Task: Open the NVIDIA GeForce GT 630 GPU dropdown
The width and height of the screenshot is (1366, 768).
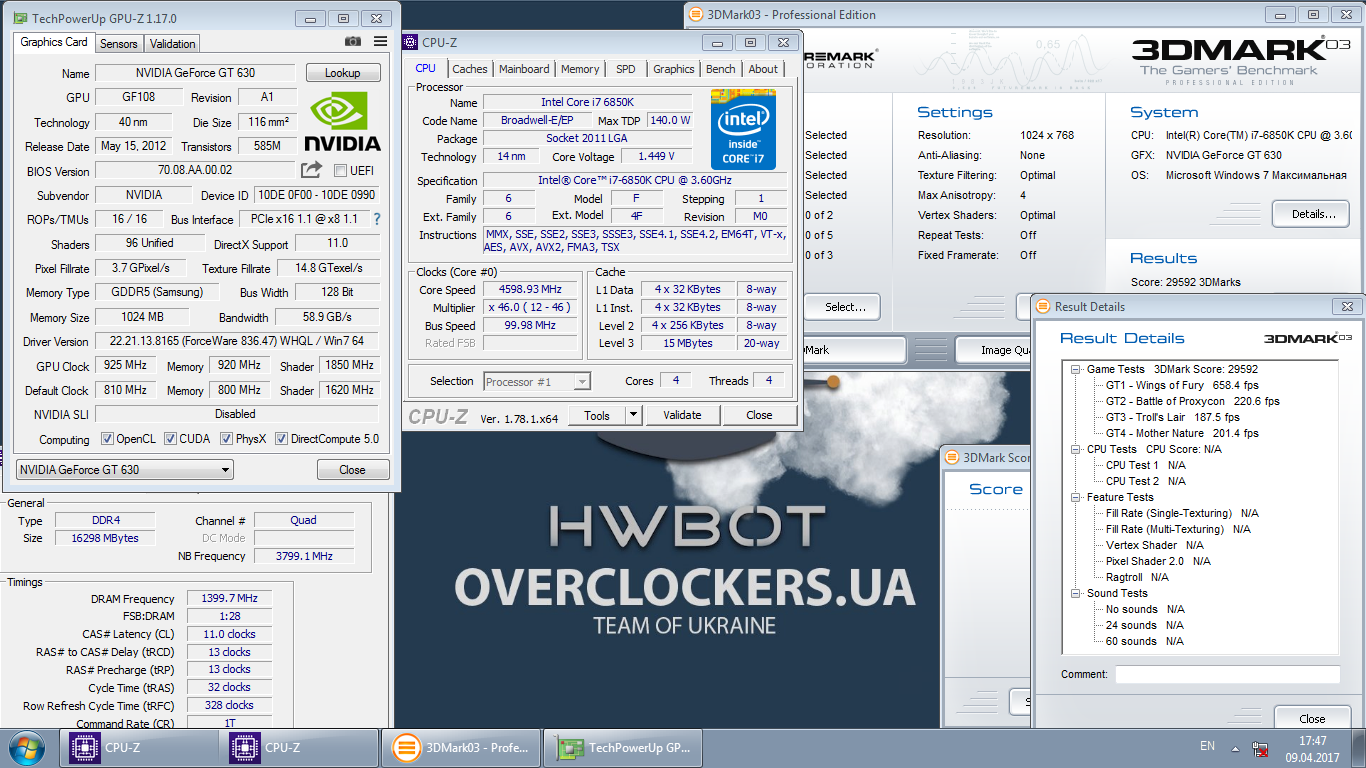Action: point(125,469)
